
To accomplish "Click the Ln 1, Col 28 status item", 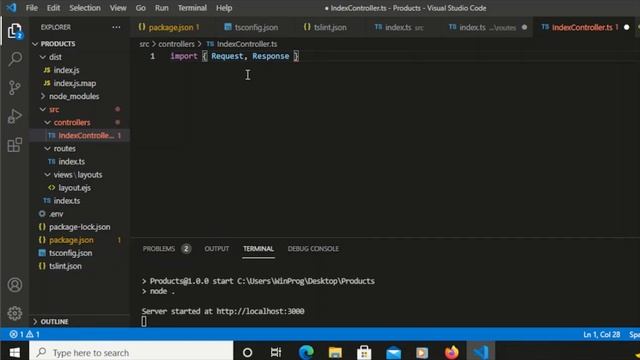I will click(x=602, y=334).
